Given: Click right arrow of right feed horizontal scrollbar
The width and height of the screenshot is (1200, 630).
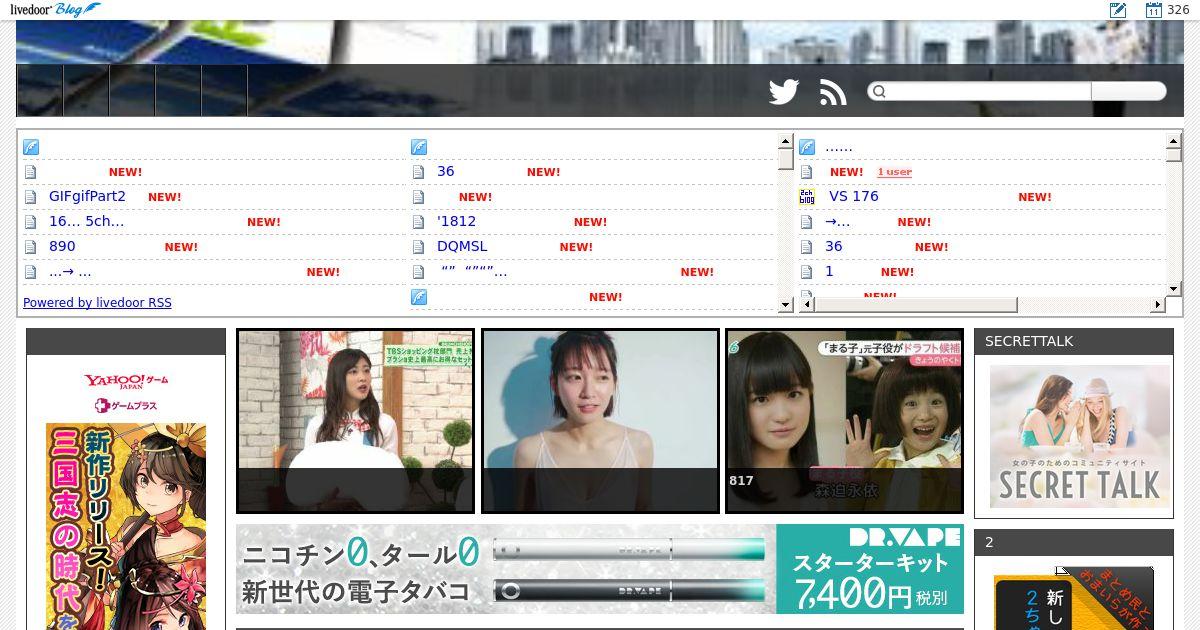Looking at the screenshot, I should [x=1158, y=305].
